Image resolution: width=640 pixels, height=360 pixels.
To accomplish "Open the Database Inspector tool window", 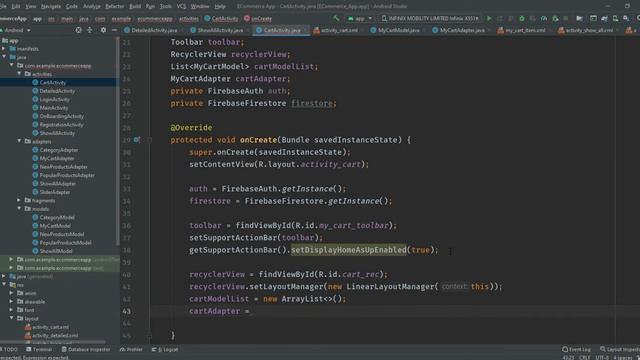I will (86, 350).
